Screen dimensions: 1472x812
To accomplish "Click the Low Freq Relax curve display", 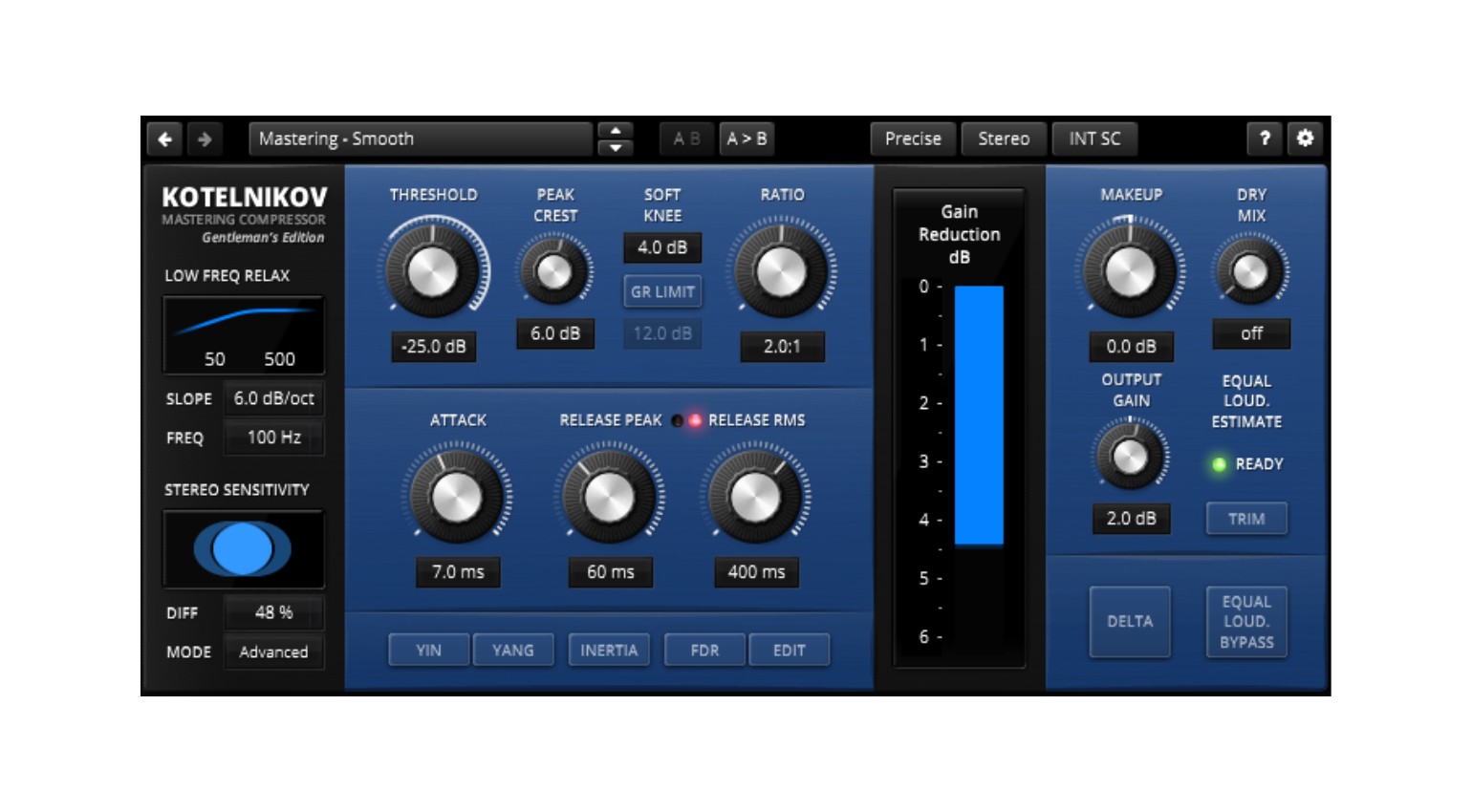I will point(243,333).
